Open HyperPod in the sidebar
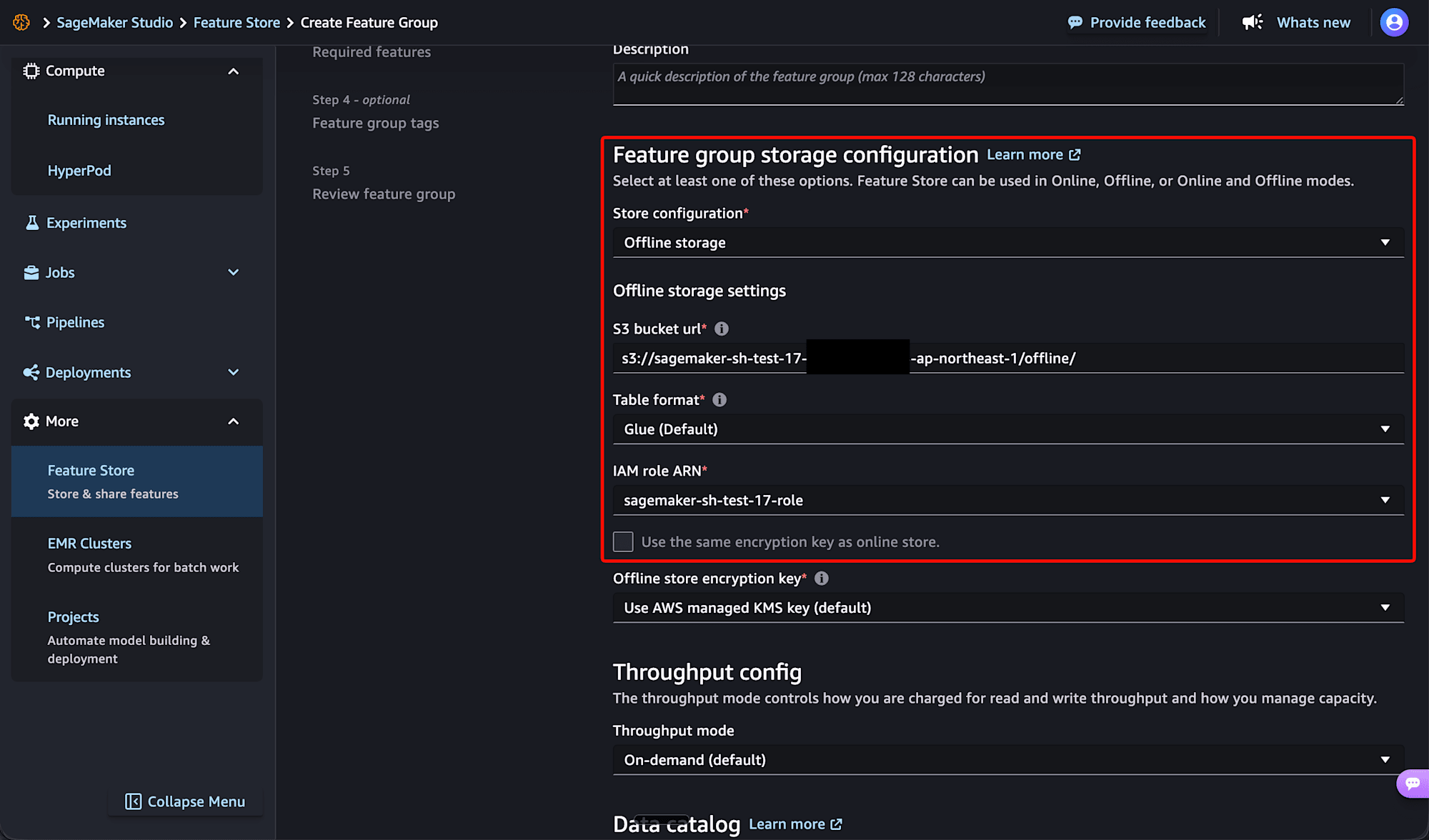1429x840 pixels. pyautogui.click(x=79, y=171)
